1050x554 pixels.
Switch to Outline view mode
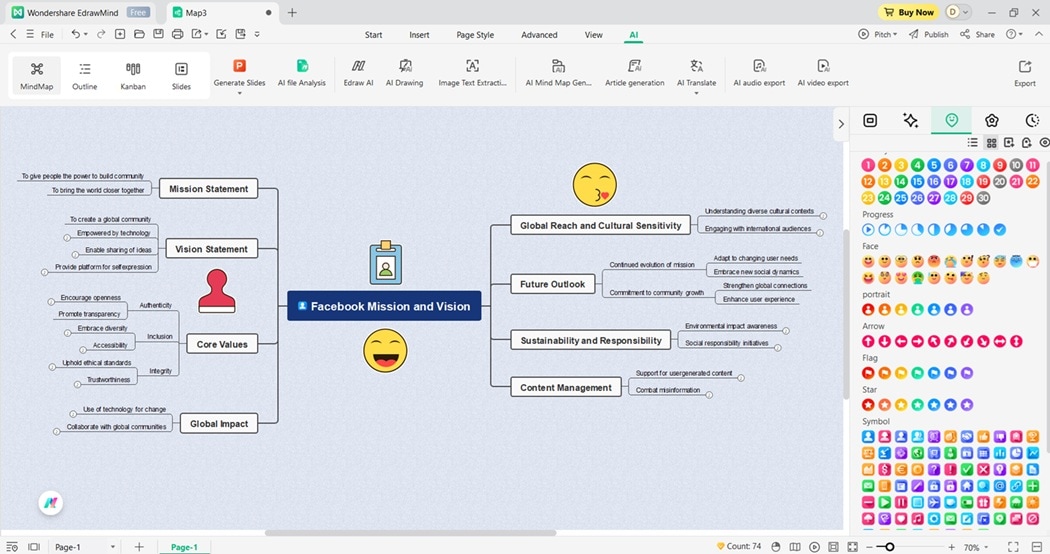click(x=84, y=75)
